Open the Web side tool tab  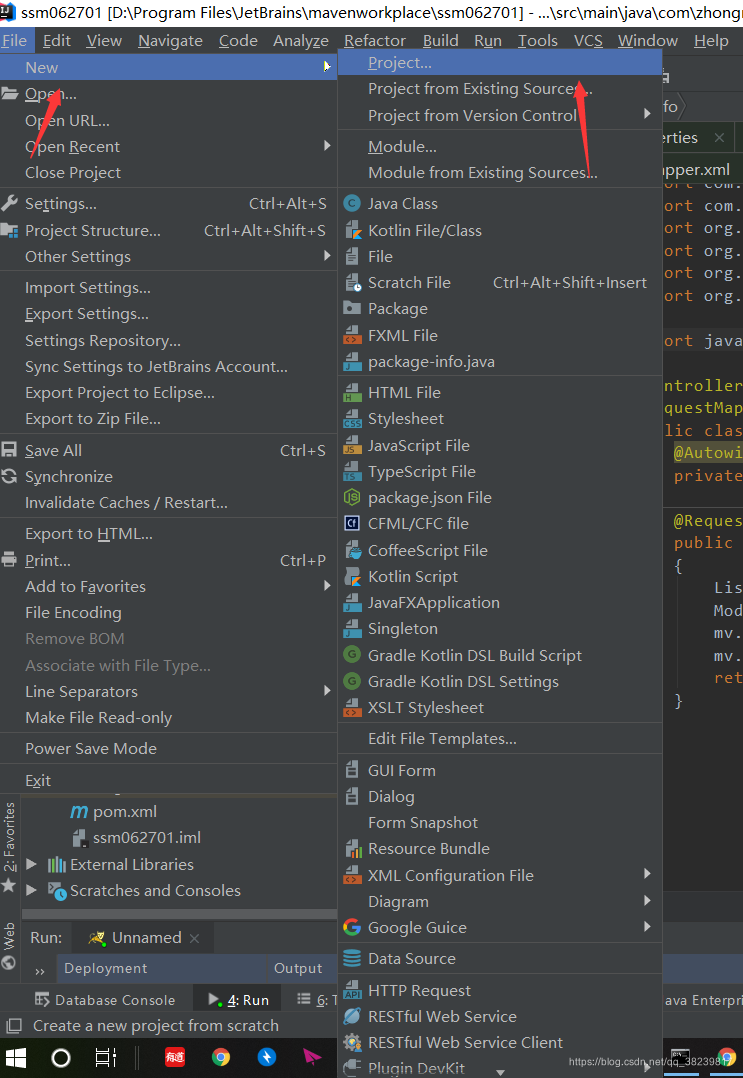point(9,945)
